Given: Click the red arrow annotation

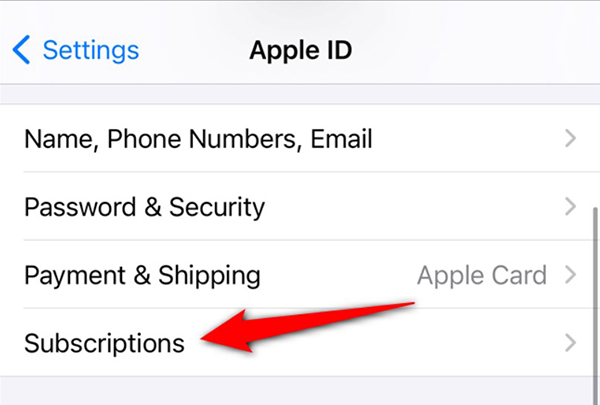Looking at the screenshot, I should [307, 327].
